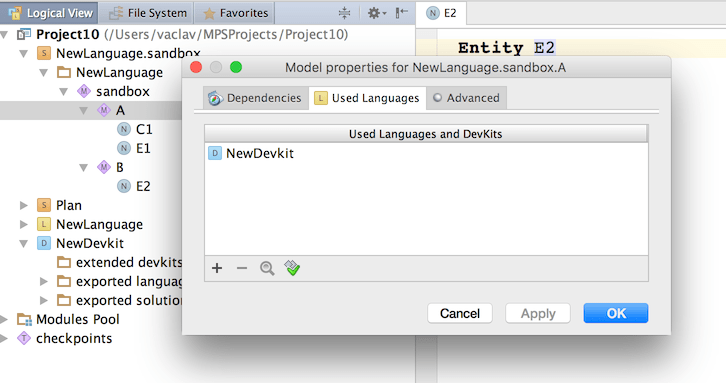Screen dimensions: 726x383
Task: Click the extended devkits folder icon
Action: pos(64,262)
